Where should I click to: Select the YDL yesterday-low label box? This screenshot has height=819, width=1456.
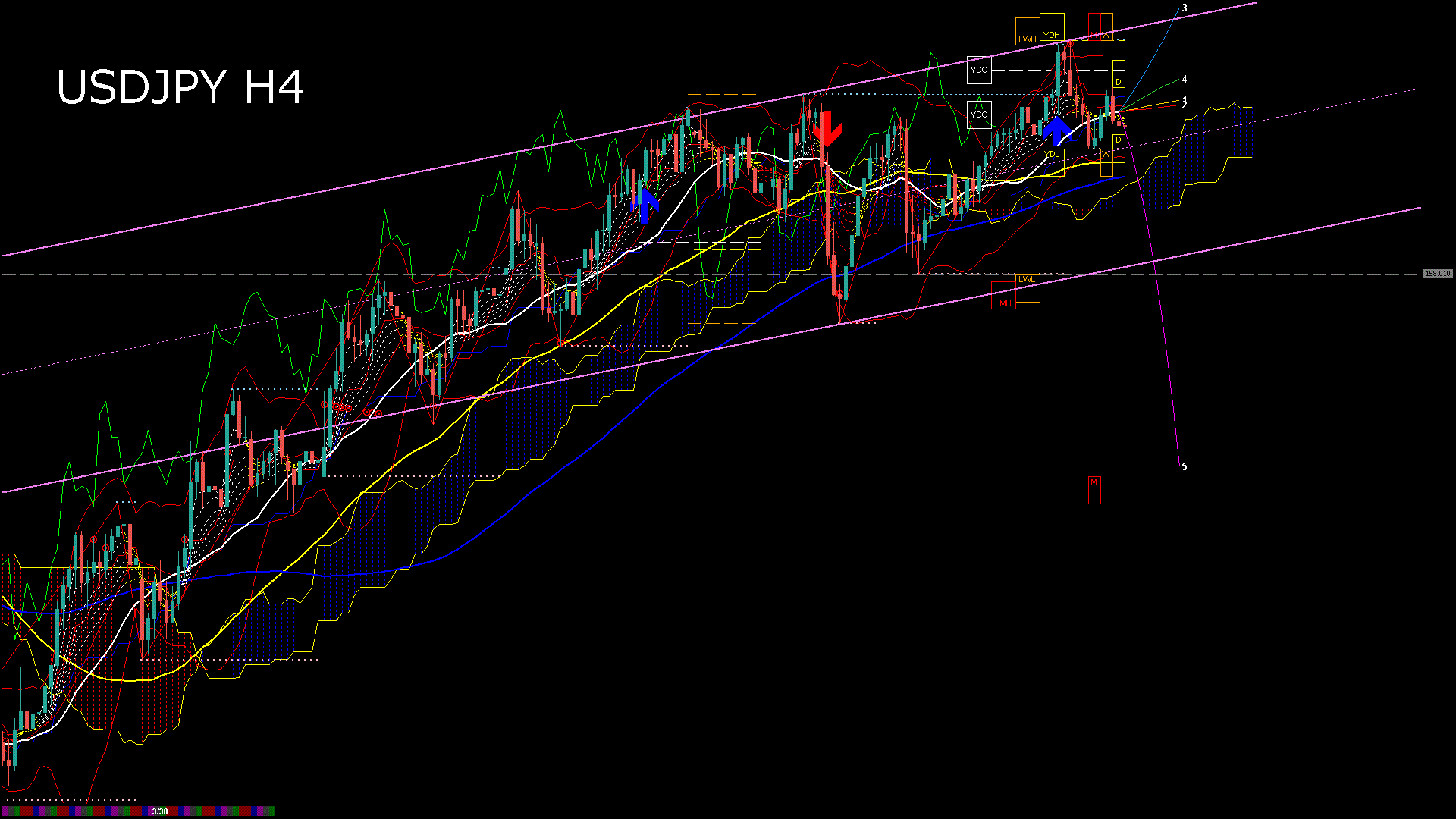coord(1053,154)
